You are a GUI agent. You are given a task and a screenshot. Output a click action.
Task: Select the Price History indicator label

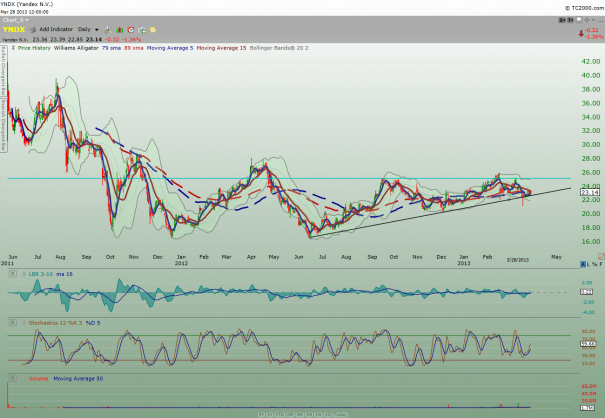[x=34, y=48]
